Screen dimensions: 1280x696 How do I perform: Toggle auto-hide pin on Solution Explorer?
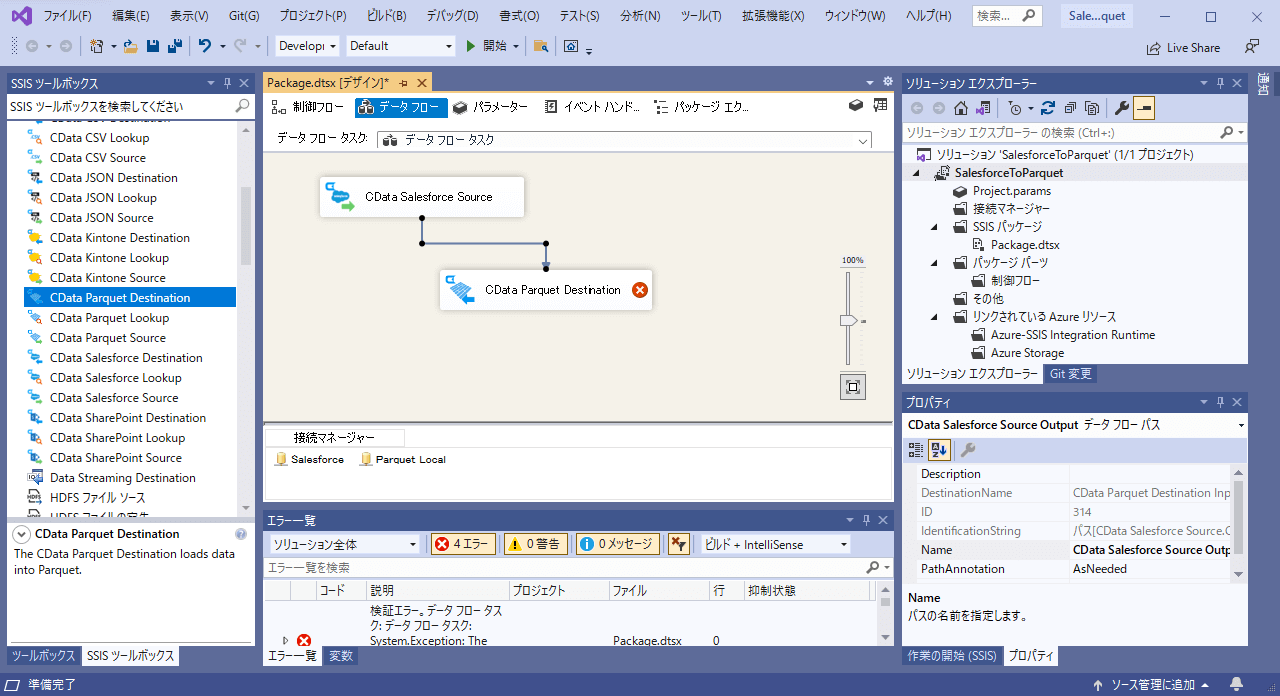1220,83
